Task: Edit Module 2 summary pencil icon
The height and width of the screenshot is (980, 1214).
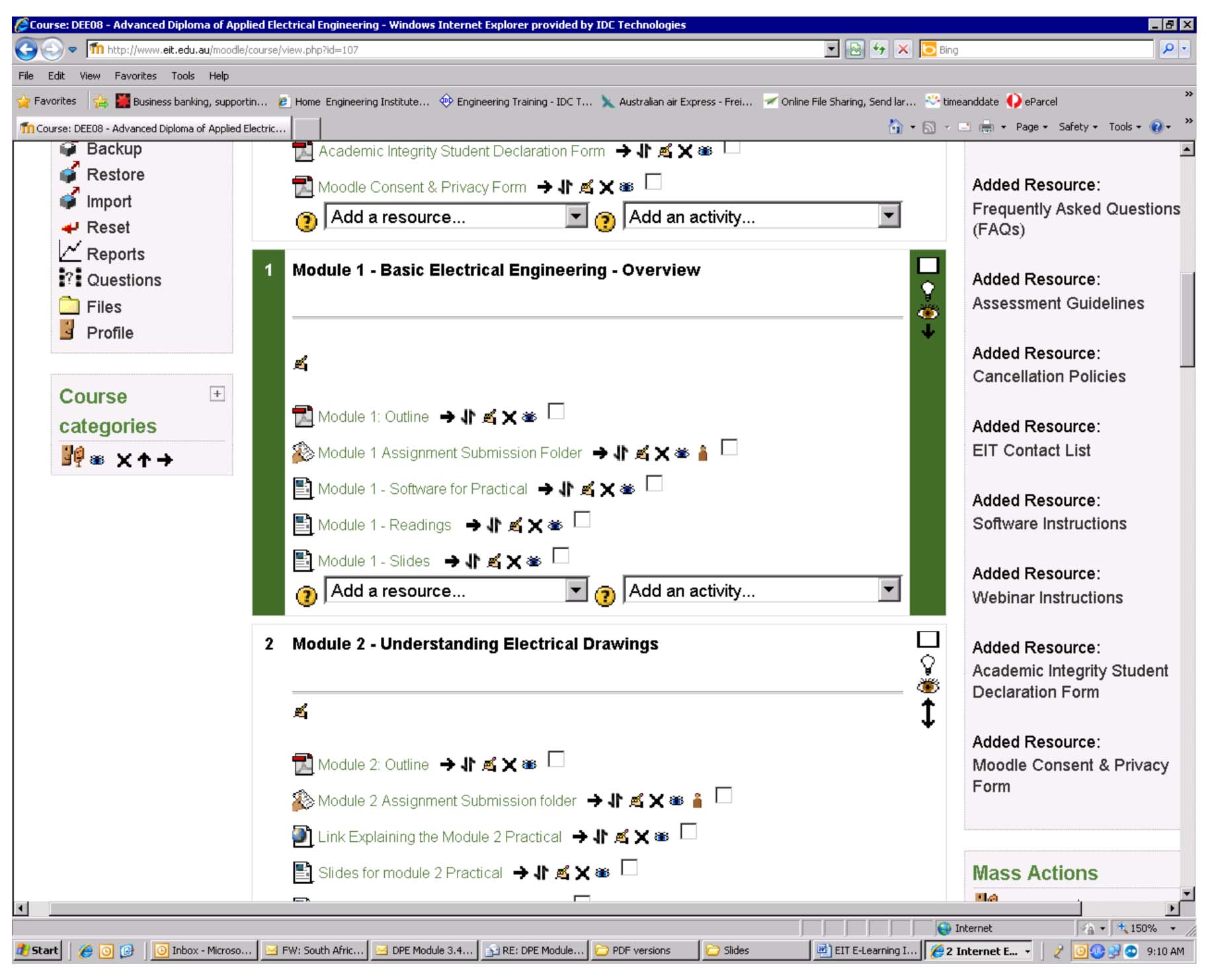Action: (x=301, y=712)
